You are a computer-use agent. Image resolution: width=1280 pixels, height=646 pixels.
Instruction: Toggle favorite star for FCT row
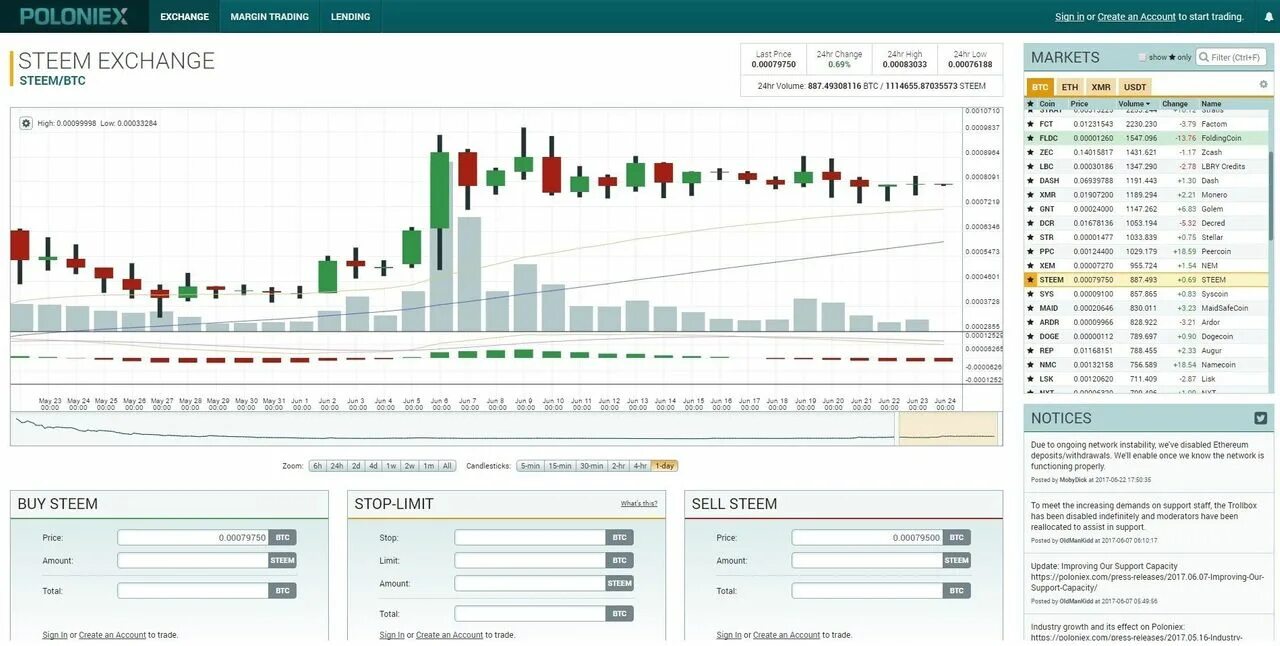1031,124
